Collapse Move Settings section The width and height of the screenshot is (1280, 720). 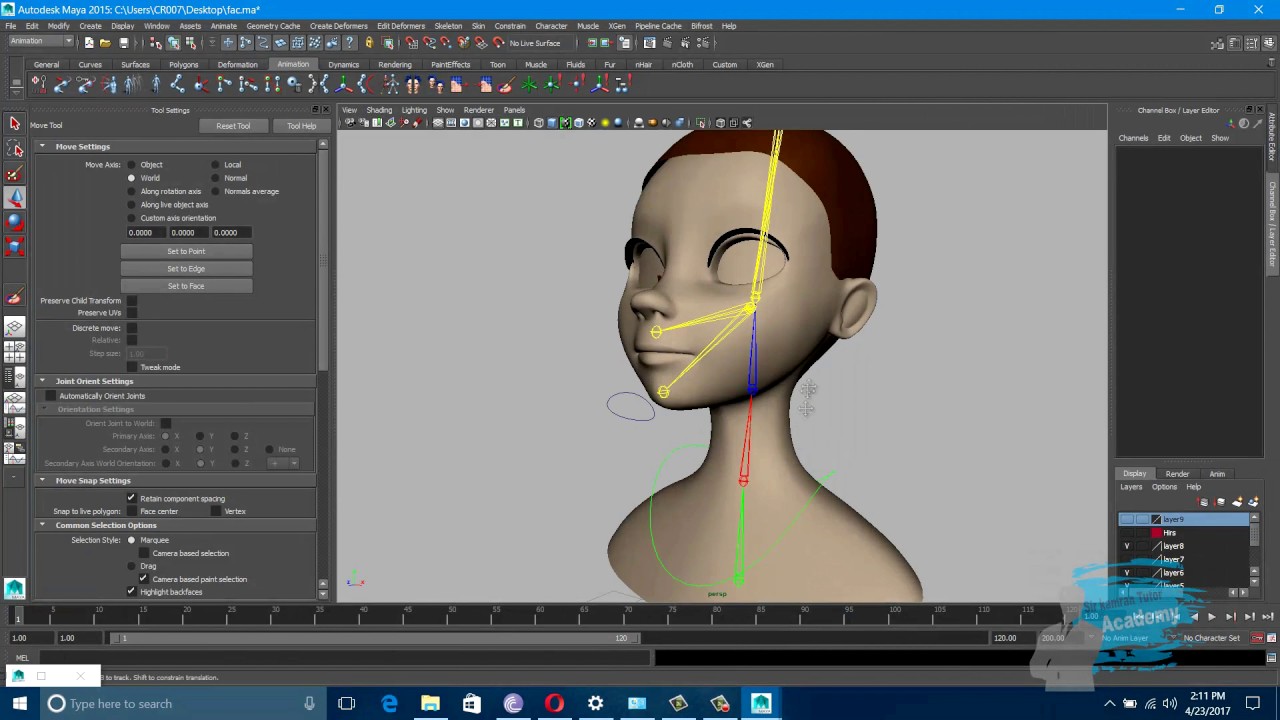[x=42, y=147]
